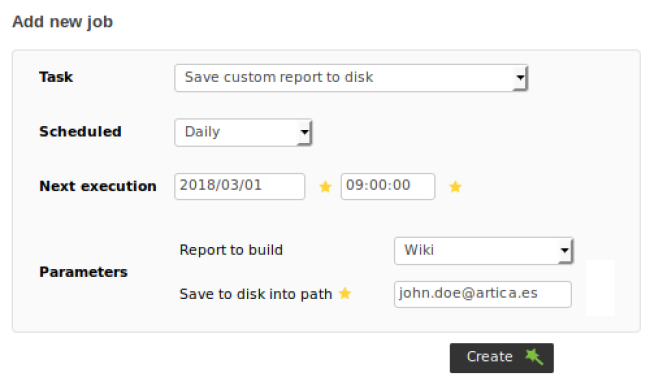Click the next execution date field
This screenshot has width=650, height=390.
tap(240, 187)
